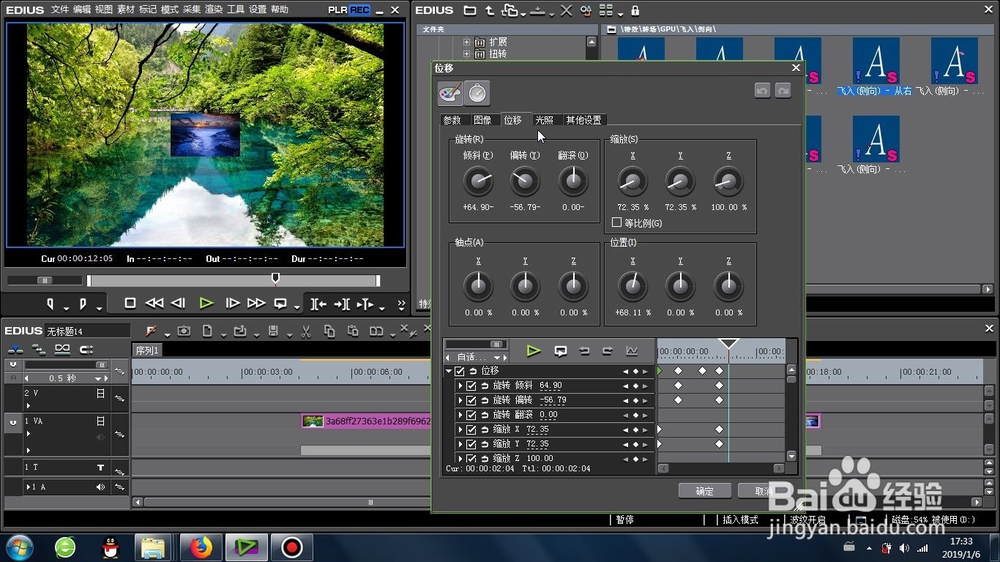The width and height of the screenshot is (1000, 562).
Task: Click the paint palette icon in 位移 dialog
Action: coord(450,93)
